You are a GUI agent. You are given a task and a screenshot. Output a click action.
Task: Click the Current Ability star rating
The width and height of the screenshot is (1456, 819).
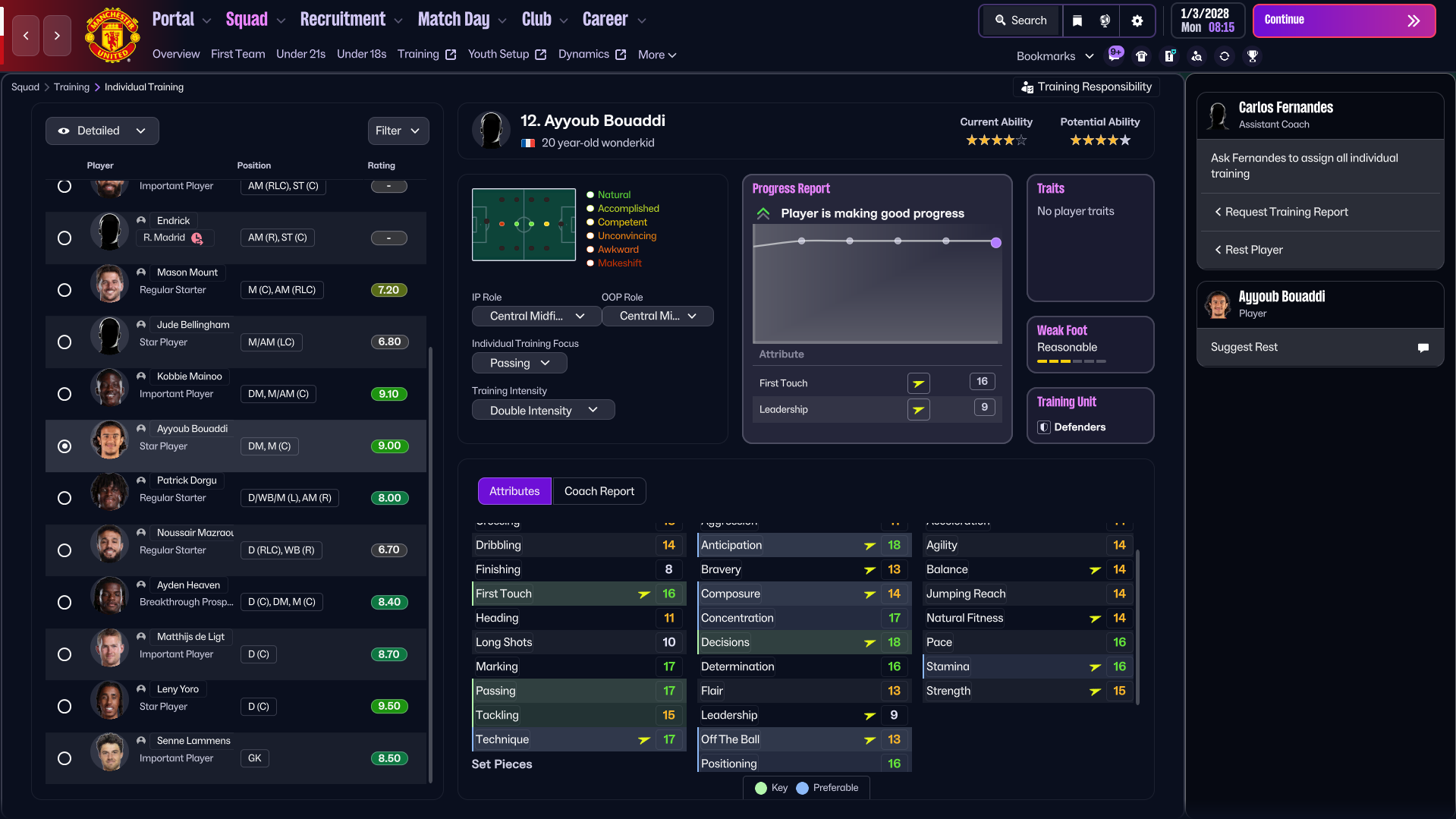tap(996, 140)
